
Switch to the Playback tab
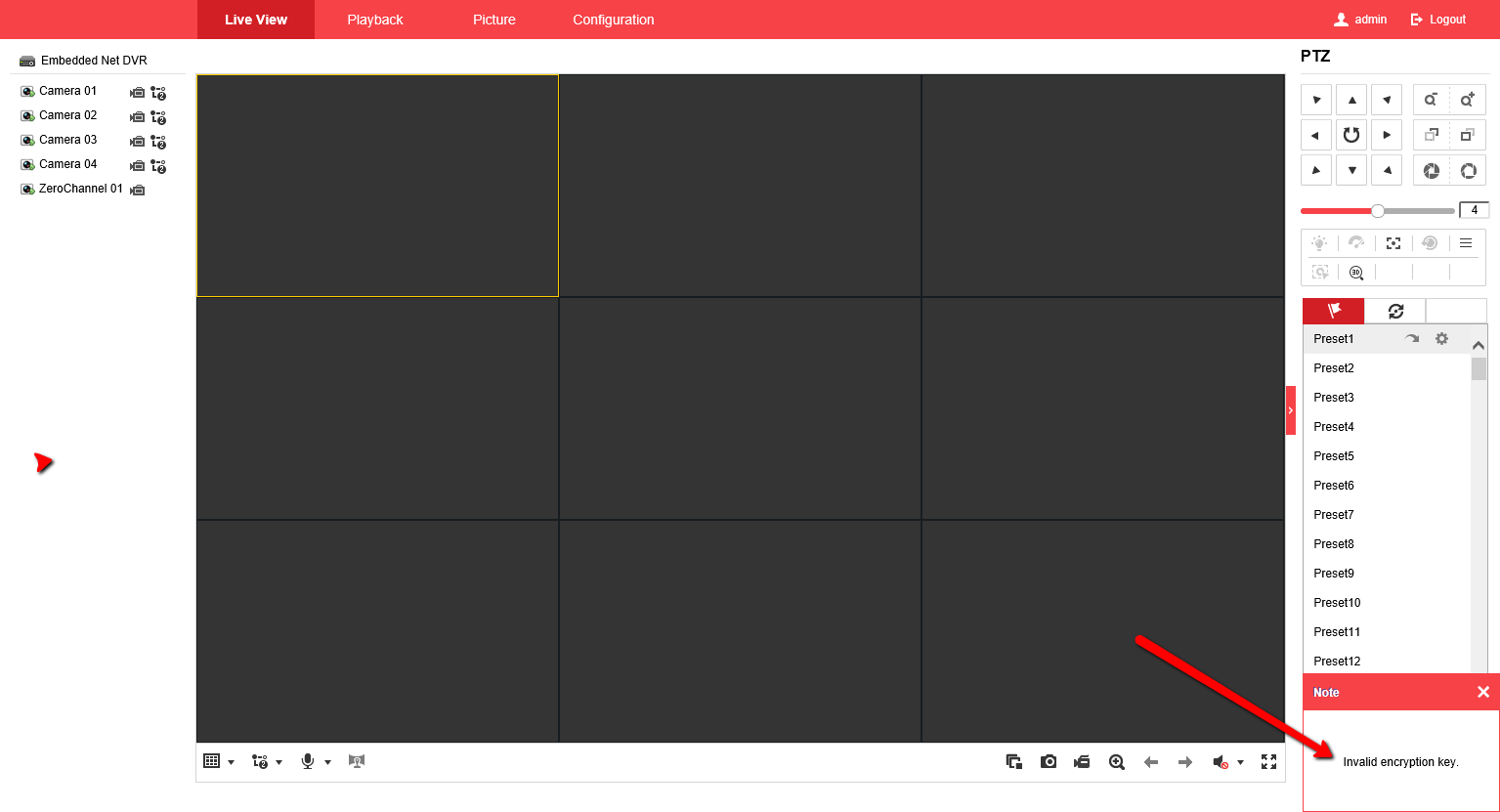(x=375, y=20)
